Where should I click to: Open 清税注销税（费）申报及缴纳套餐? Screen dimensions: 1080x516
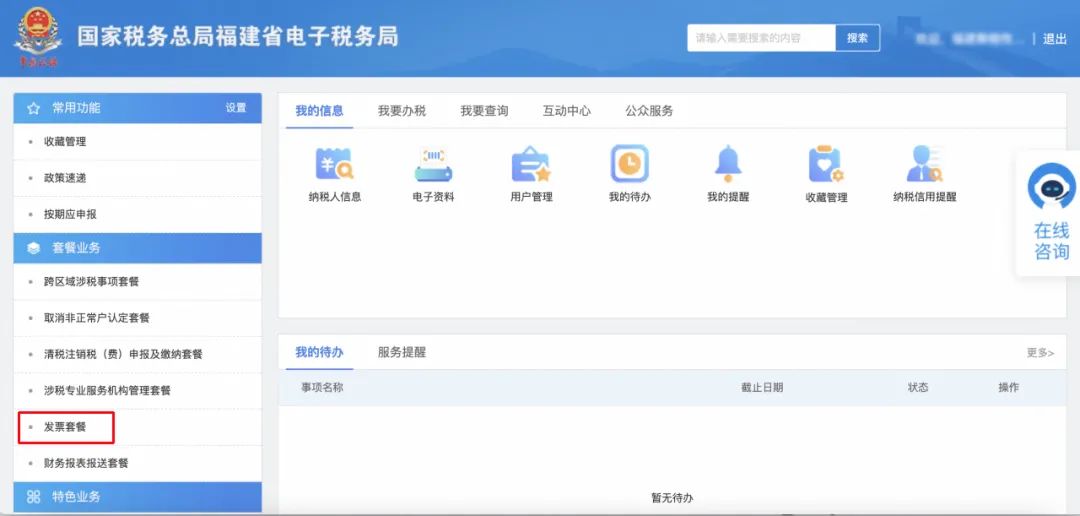pyautogui.click(x=138, y=354)
